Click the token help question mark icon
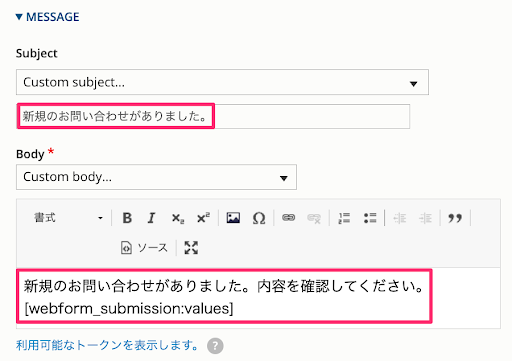This screenshot has height=361, width=512. click(215, 346)
